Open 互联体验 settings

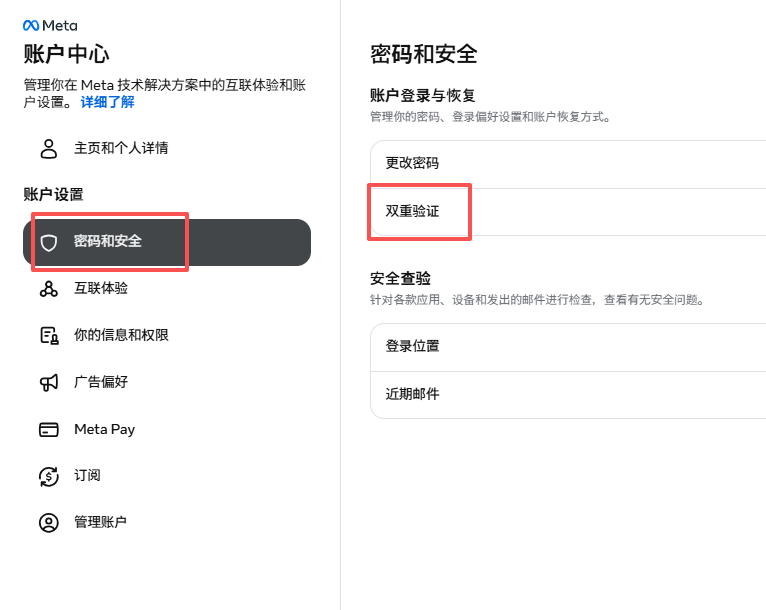167,289
